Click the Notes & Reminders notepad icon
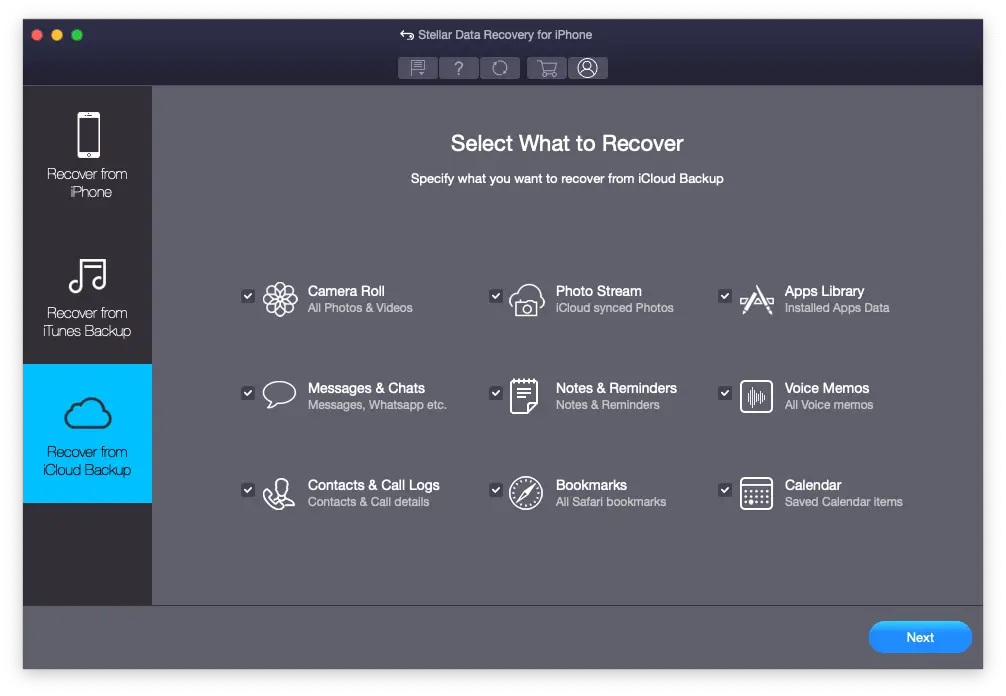This screenshot has width=1006, height=696. tap(524, 396)
